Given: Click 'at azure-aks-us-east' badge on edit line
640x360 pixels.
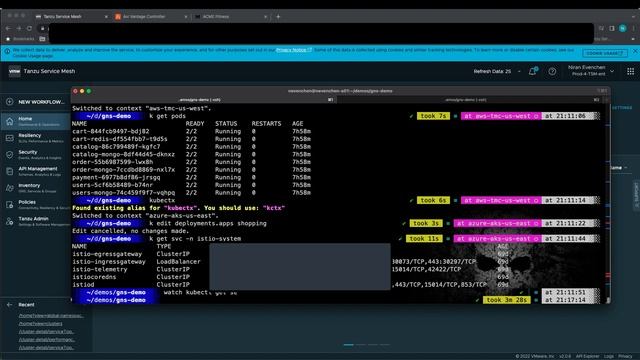Looking at the screenshot, I should [x=497, y=224].
